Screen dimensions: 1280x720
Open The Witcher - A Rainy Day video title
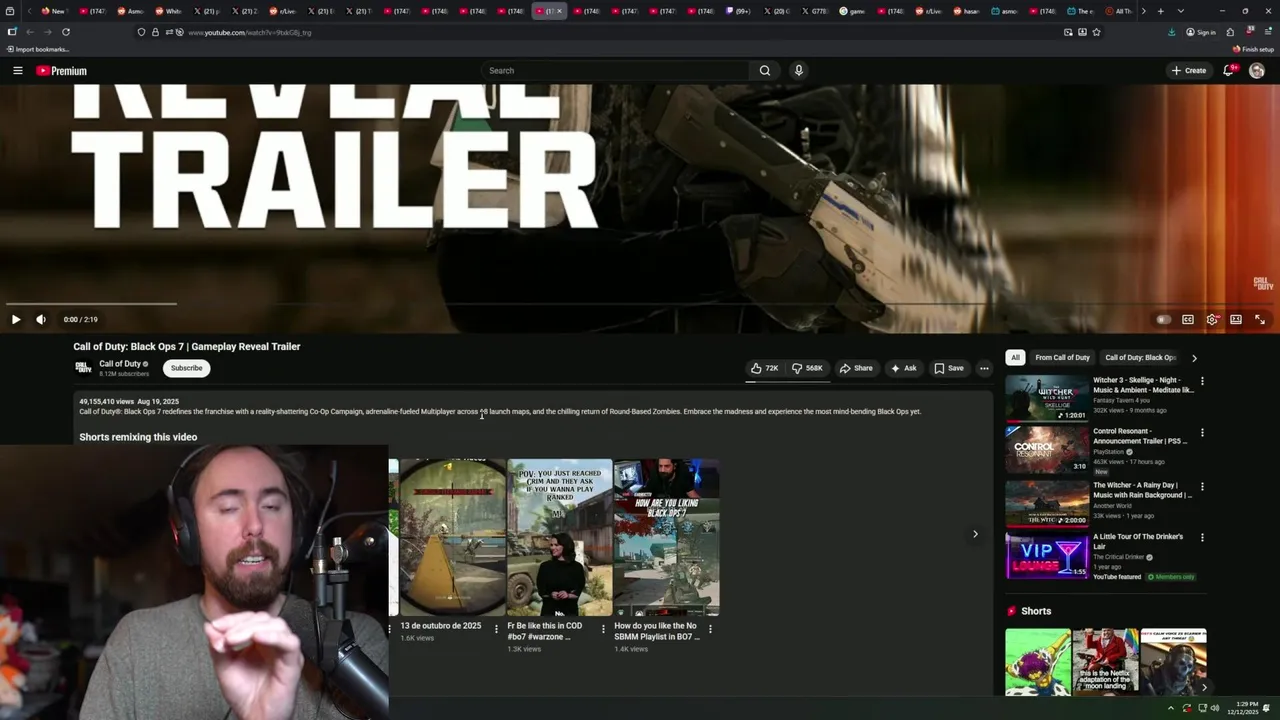(1142, 490)
